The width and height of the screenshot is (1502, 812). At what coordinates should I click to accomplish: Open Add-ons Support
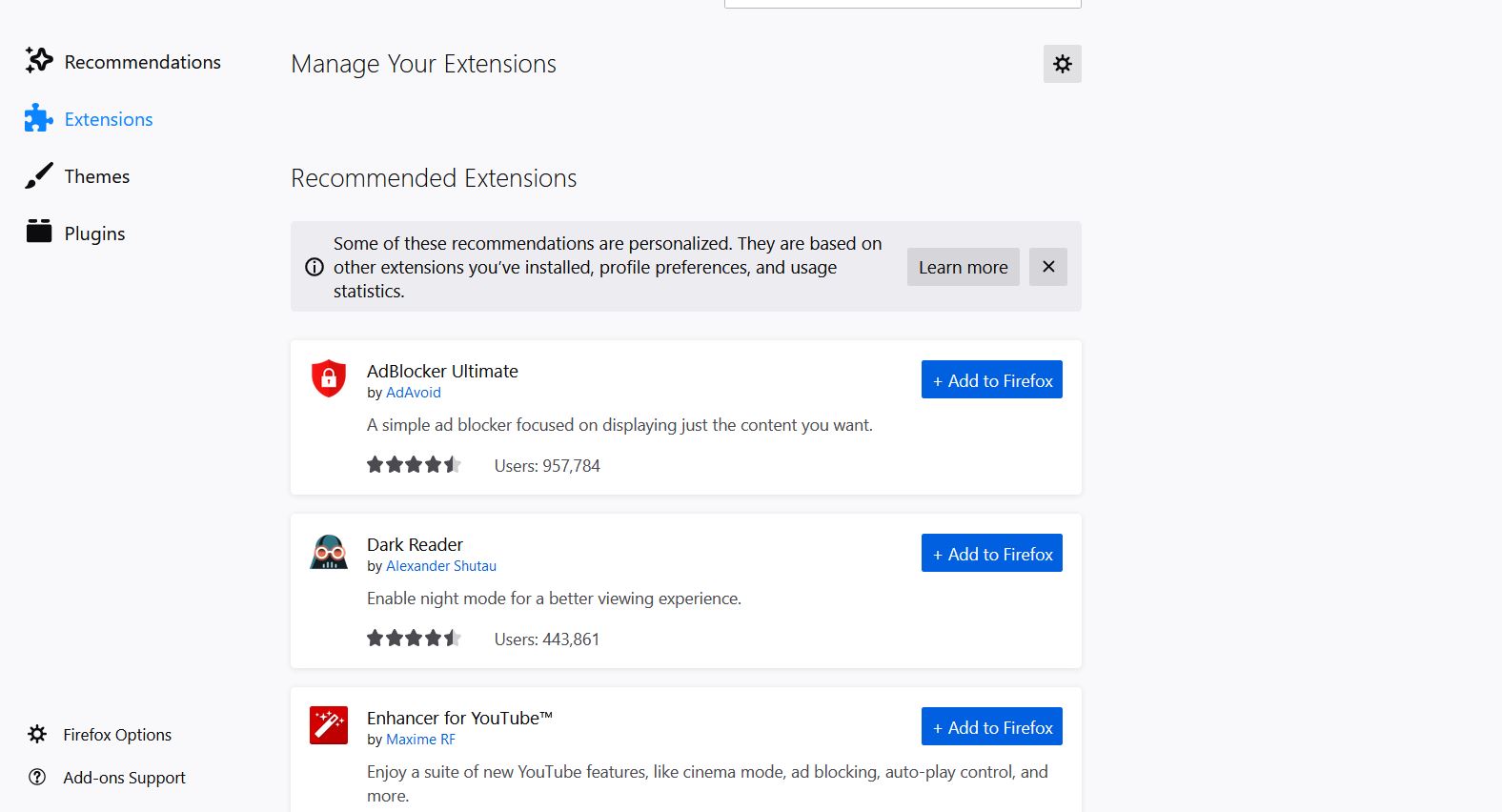[x=106, y=778]
